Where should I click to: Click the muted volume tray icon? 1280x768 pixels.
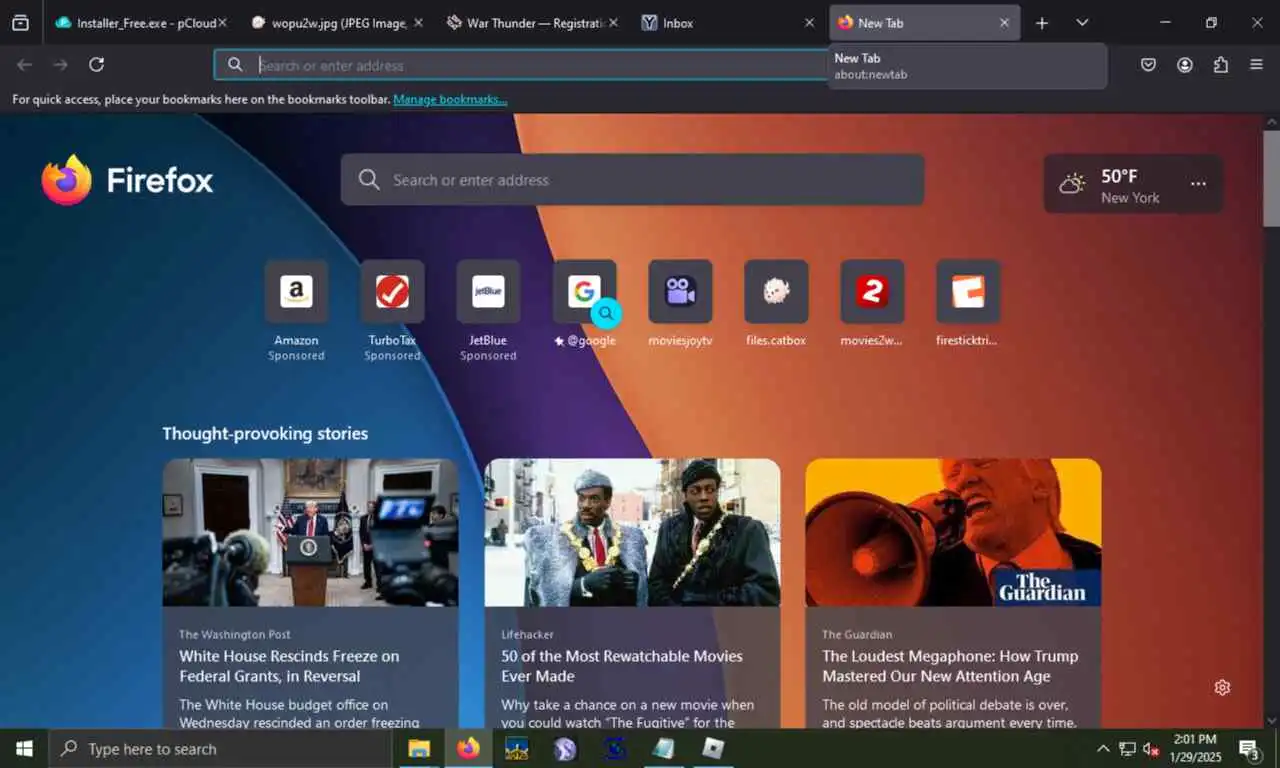[1151, 749]
